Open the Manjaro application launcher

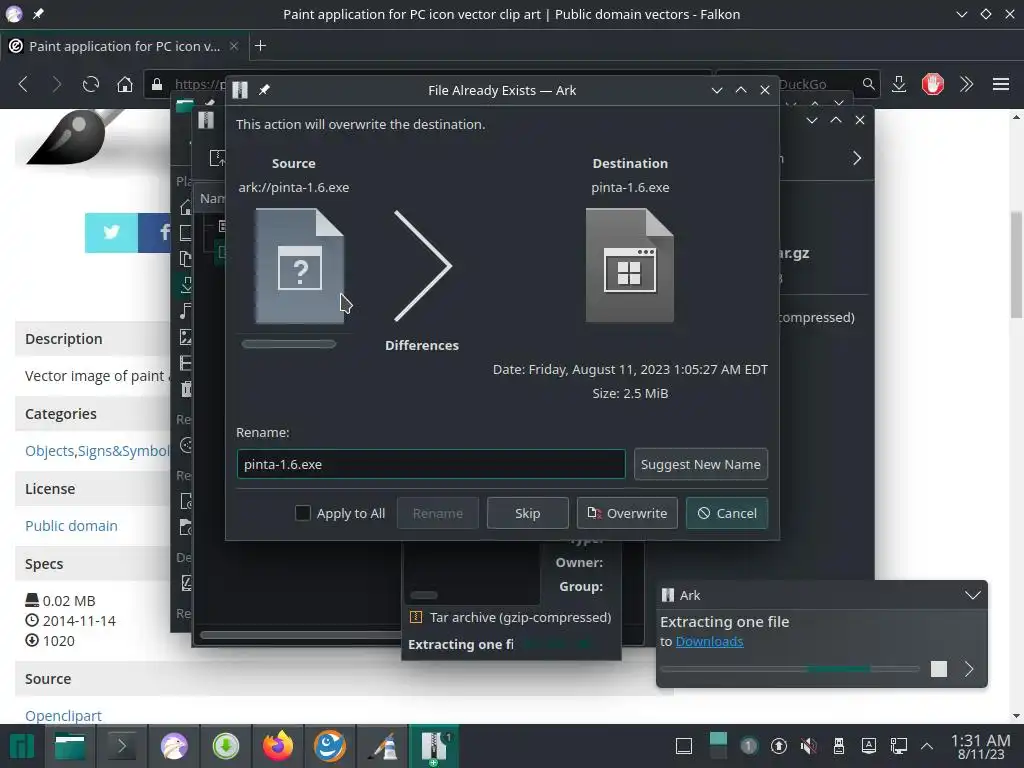coord(22,746)
